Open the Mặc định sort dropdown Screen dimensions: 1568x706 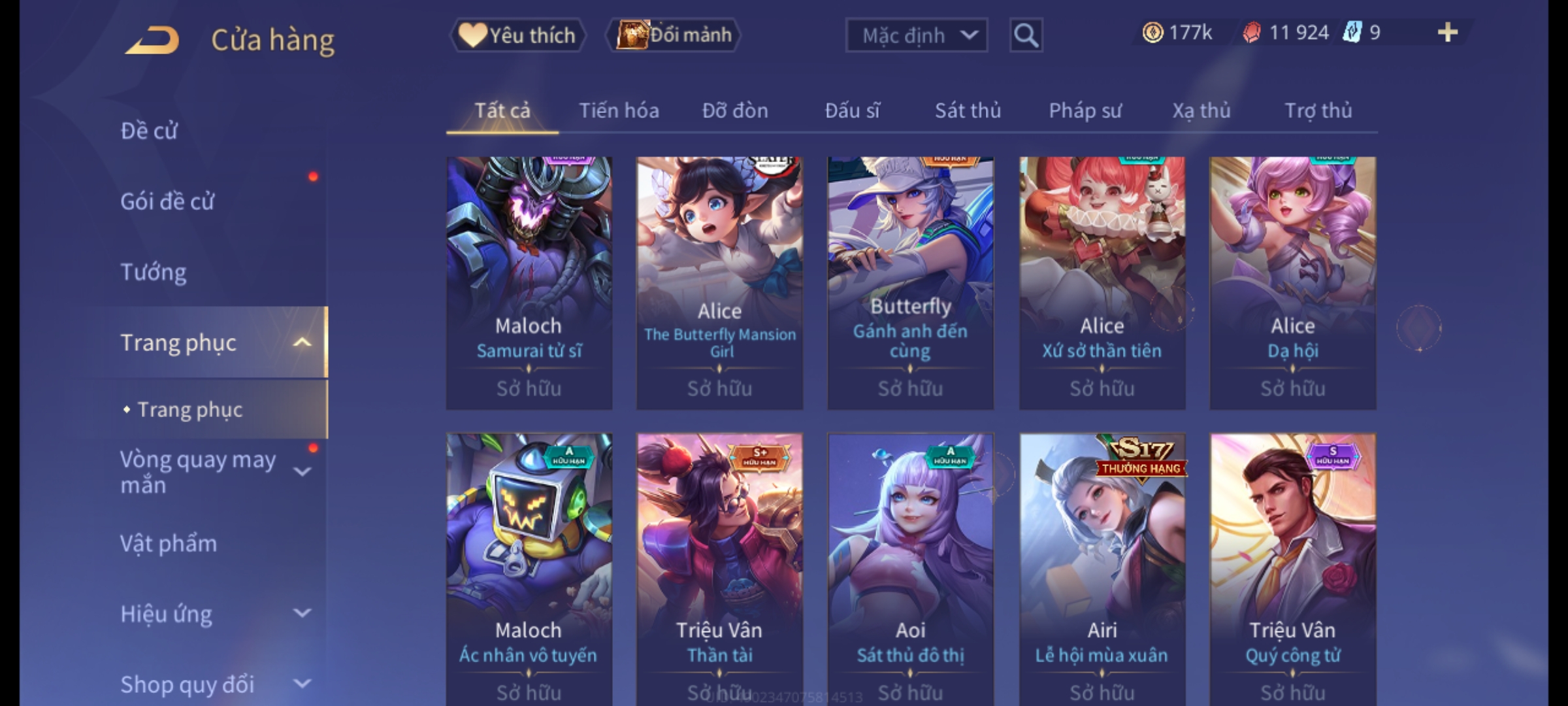click(916, 35)
